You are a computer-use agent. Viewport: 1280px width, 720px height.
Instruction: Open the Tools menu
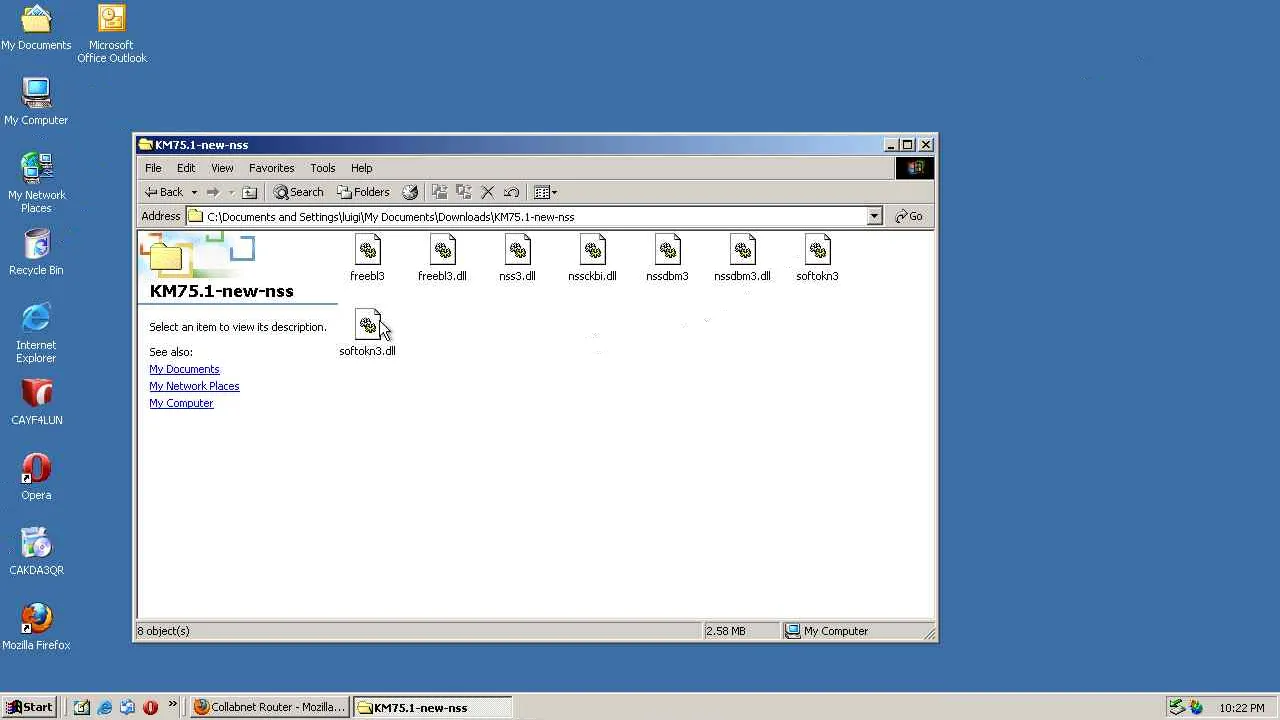click(323, 168)
